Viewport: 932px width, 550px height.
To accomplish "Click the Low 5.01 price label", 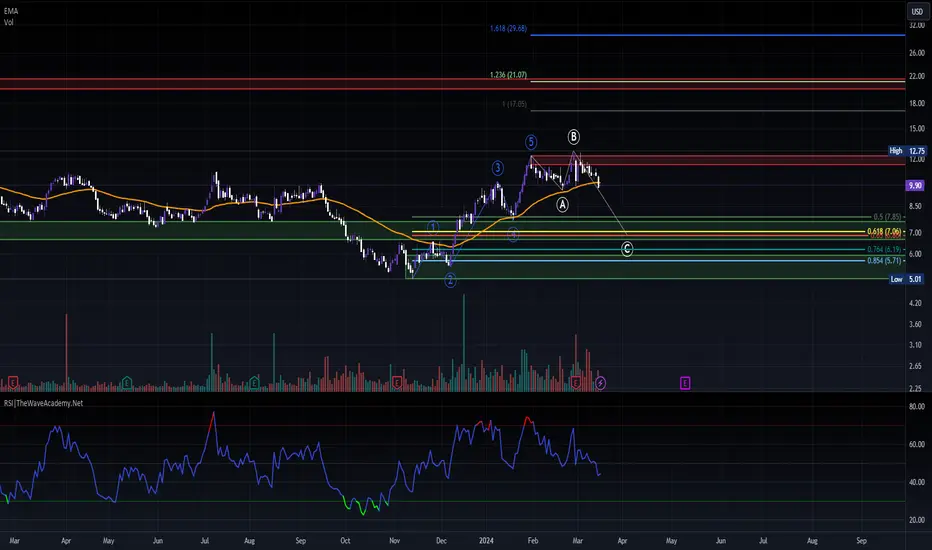I will [907, 279].
